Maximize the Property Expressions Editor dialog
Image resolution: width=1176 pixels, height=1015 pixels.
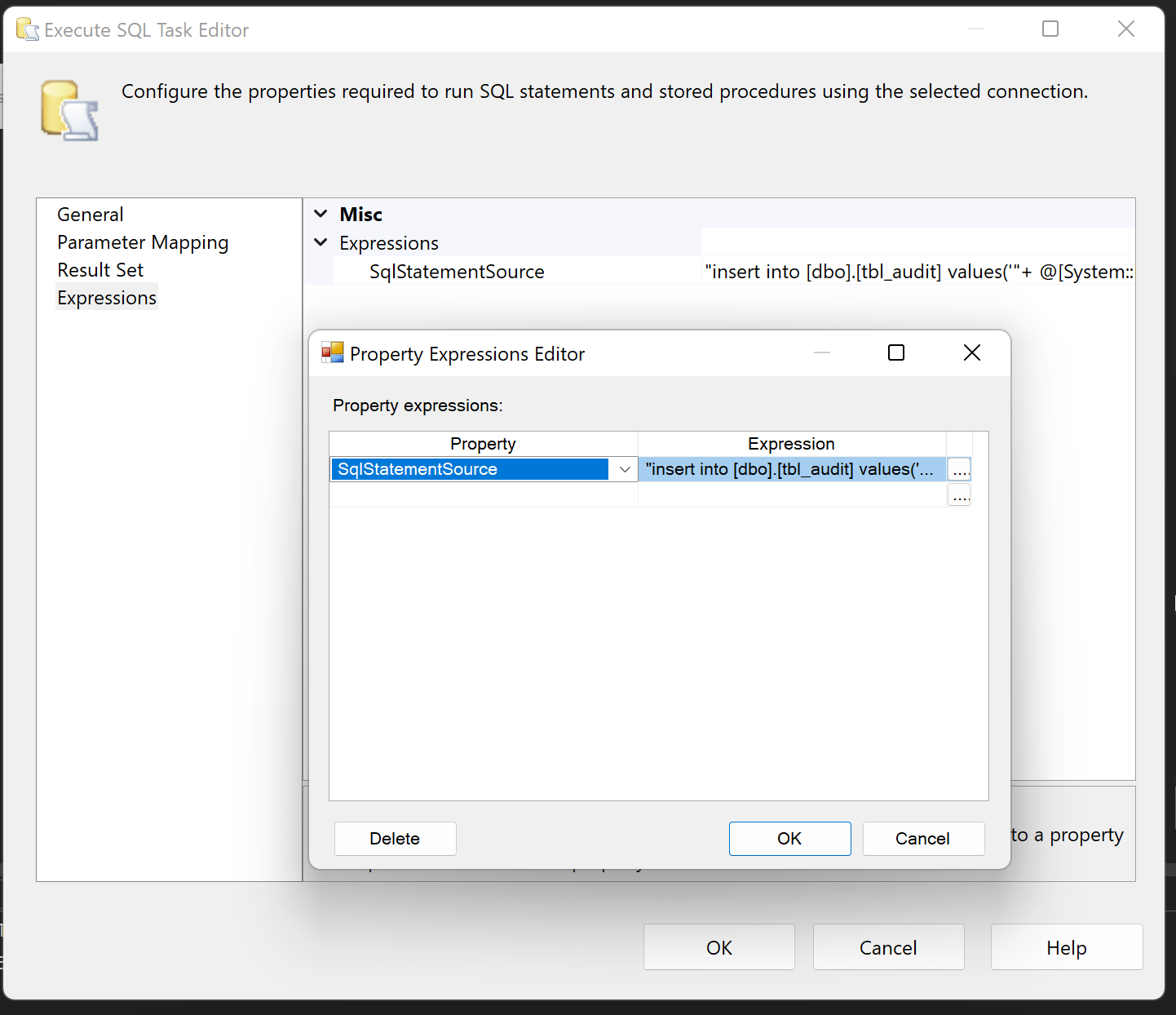[x=896, y=352]
